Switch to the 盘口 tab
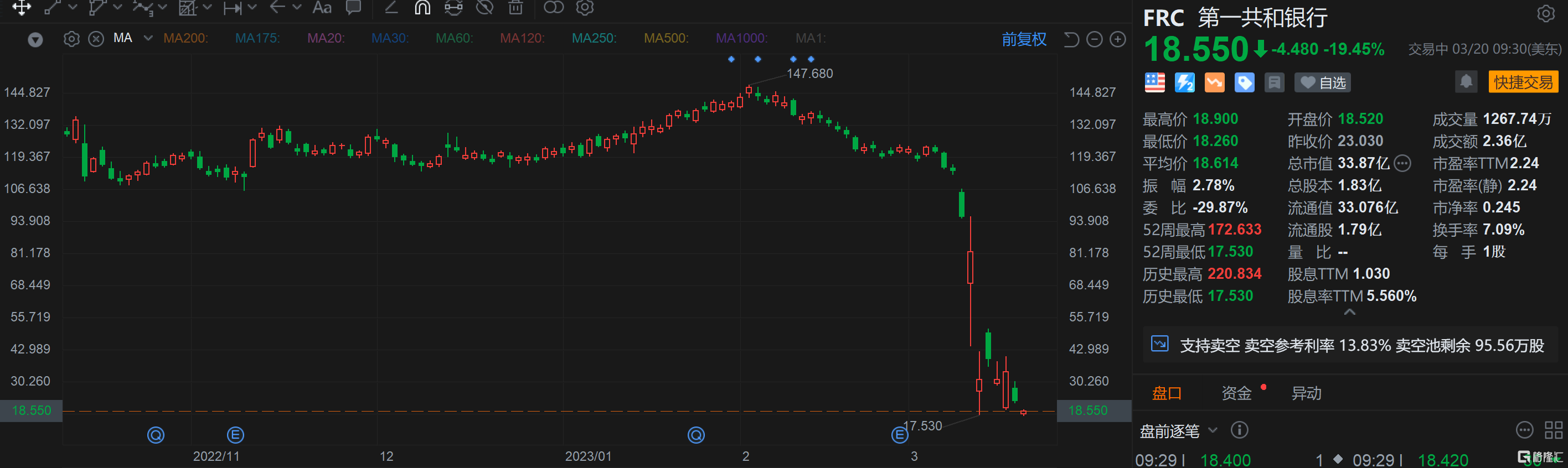This screenshot has height=468, width=1568. point(1167,394)
